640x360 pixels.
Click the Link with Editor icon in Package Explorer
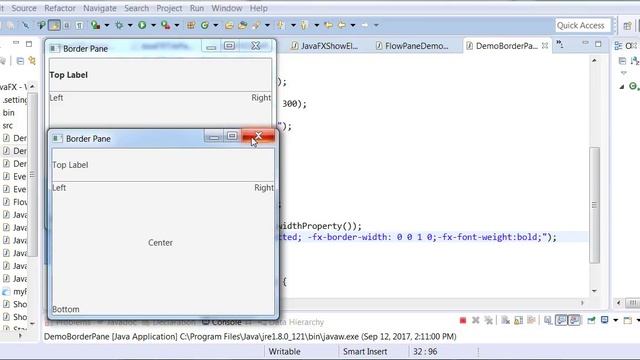32,61
